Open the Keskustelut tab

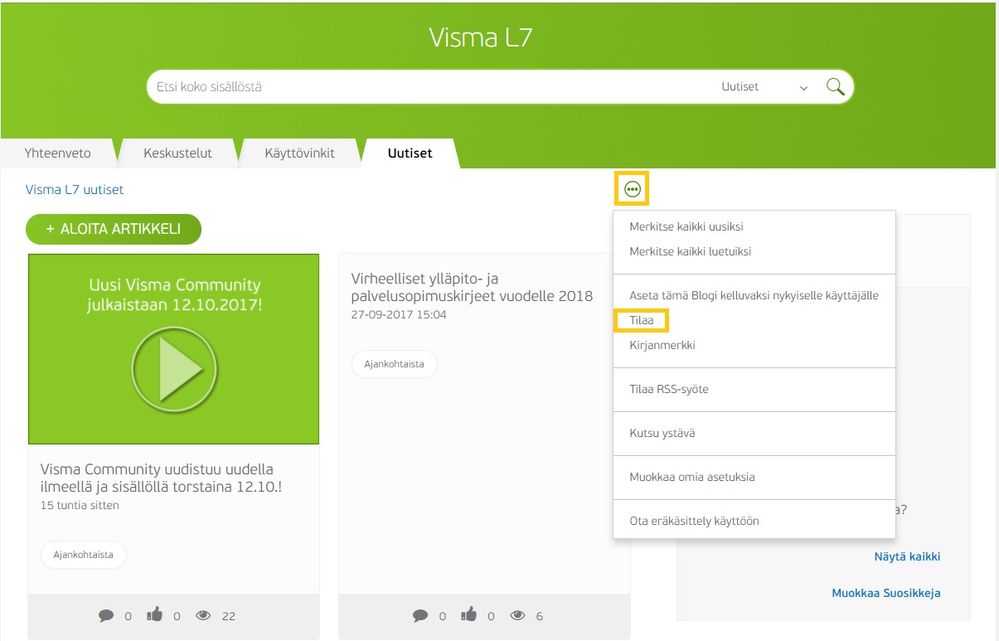click(178, 153)
